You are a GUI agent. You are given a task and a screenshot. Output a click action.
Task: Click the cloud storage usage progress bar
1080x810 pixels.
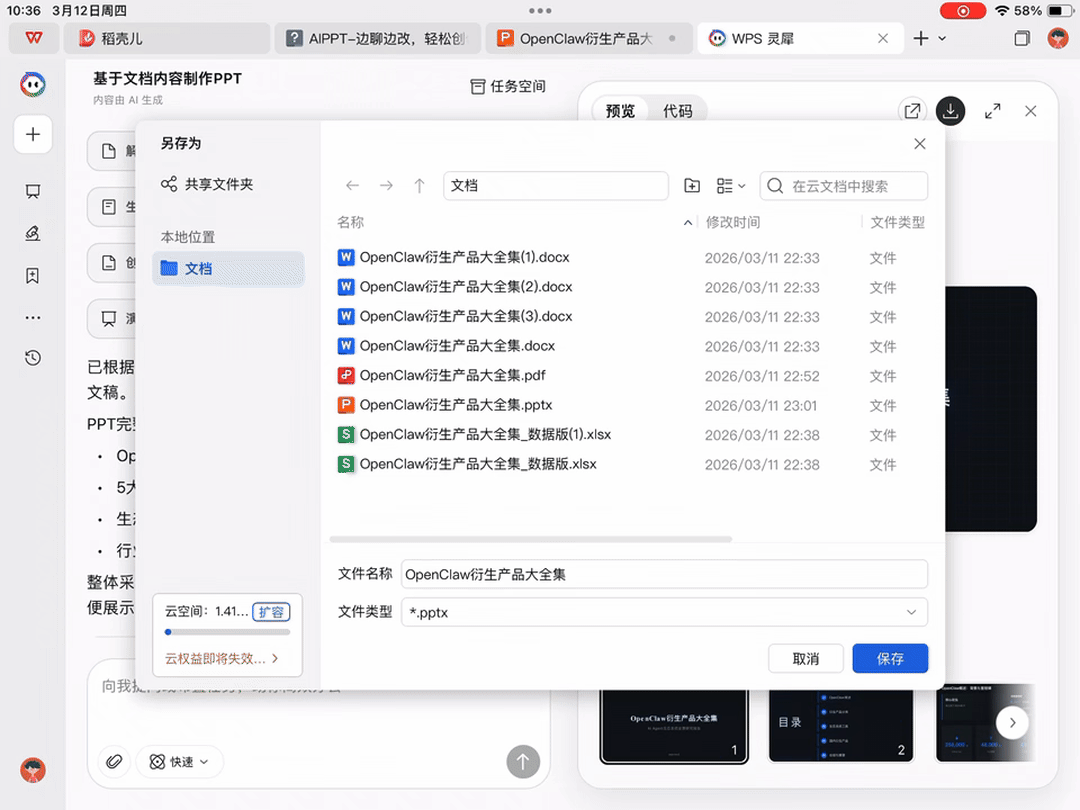point(227,632)
